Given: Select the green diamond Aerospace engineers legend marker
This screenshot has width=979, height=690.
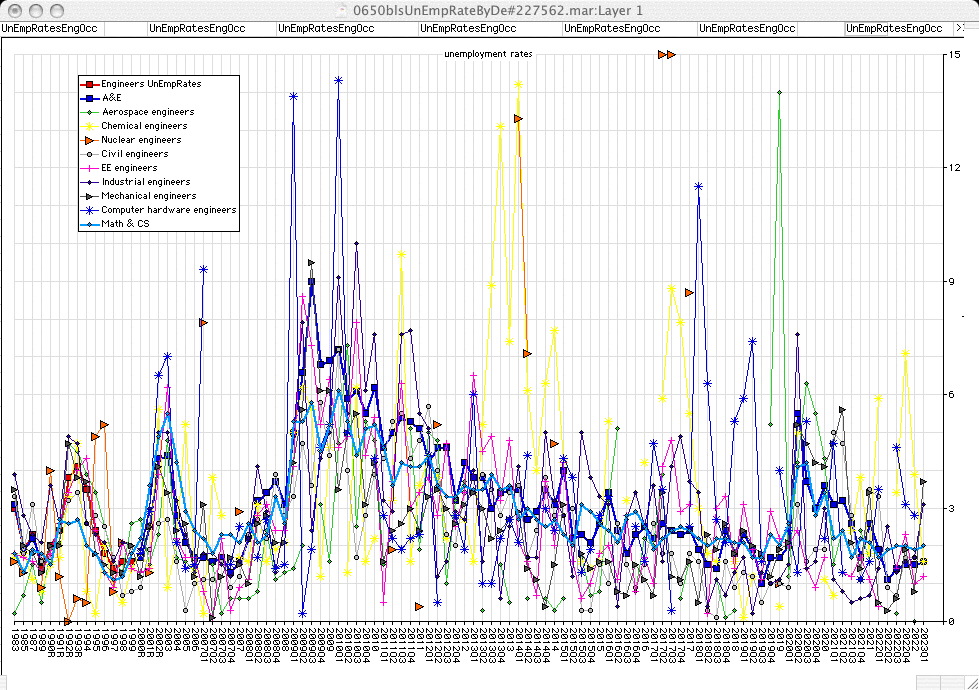Looking at the screenshot, I should (90, 112).
